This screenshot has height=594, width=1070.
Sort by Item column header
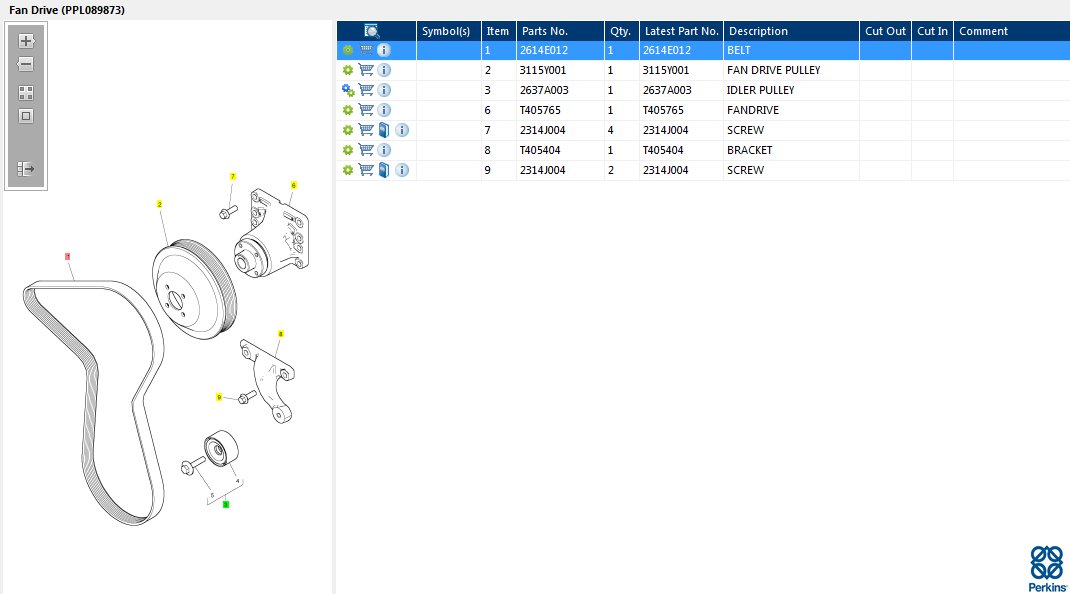pos(498,31)
